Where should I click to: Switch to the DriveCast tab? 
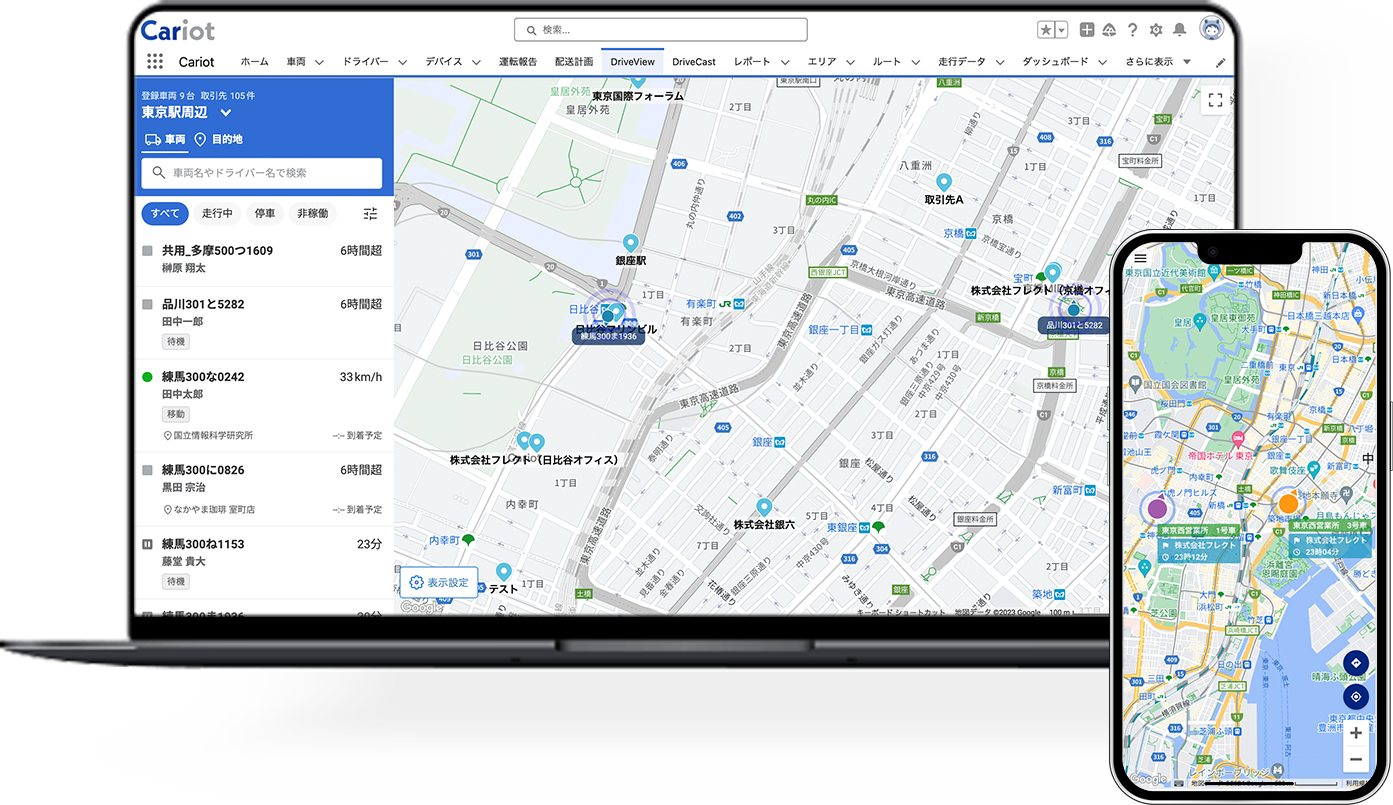693,62
